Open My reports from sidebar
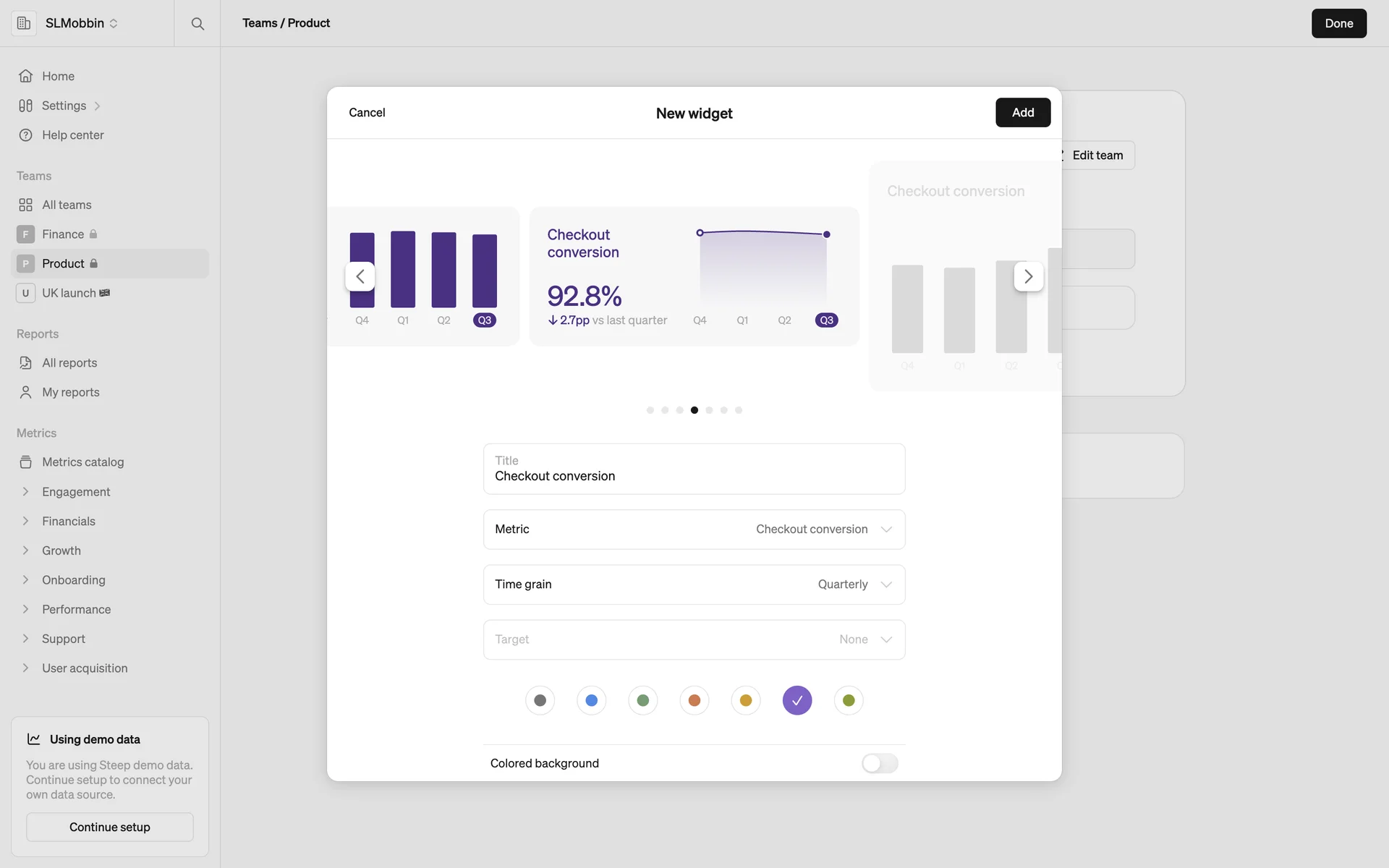1389x868 pixels. pyautogui.click(x=70, y=392)
